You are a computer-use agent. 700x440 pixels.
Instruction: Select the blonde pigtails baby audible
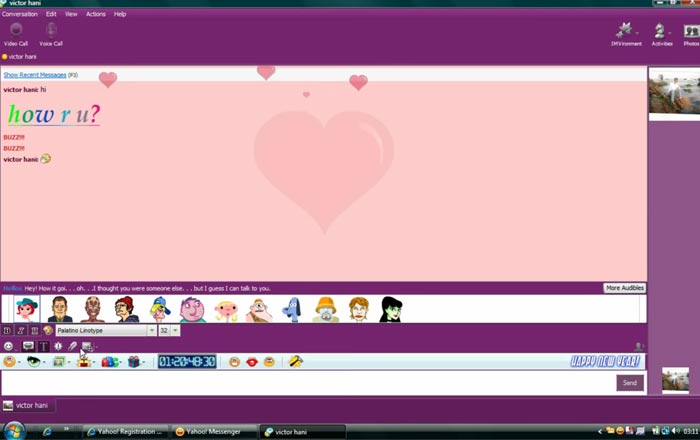tap(226, 311)
